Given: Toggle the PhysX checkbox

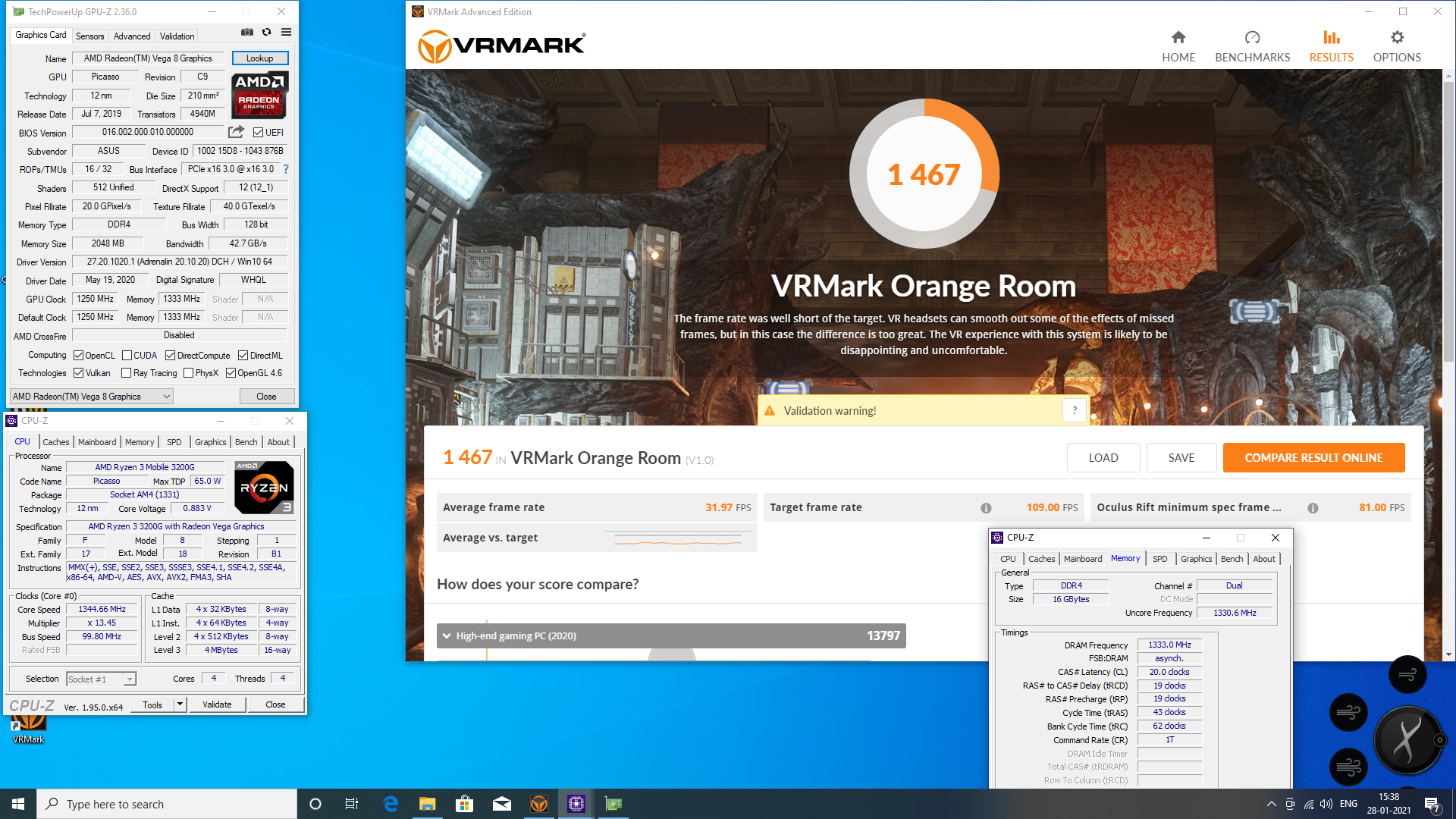Looking at the screenshot, I should click(x=189, y=372).
